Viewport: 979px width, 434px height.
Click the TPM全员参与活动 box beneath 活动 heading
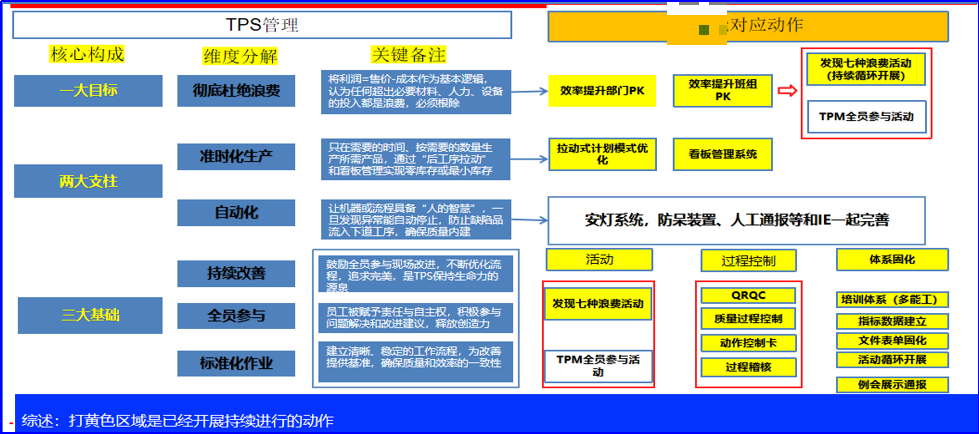pyautogui.click(x=598, y=366)
